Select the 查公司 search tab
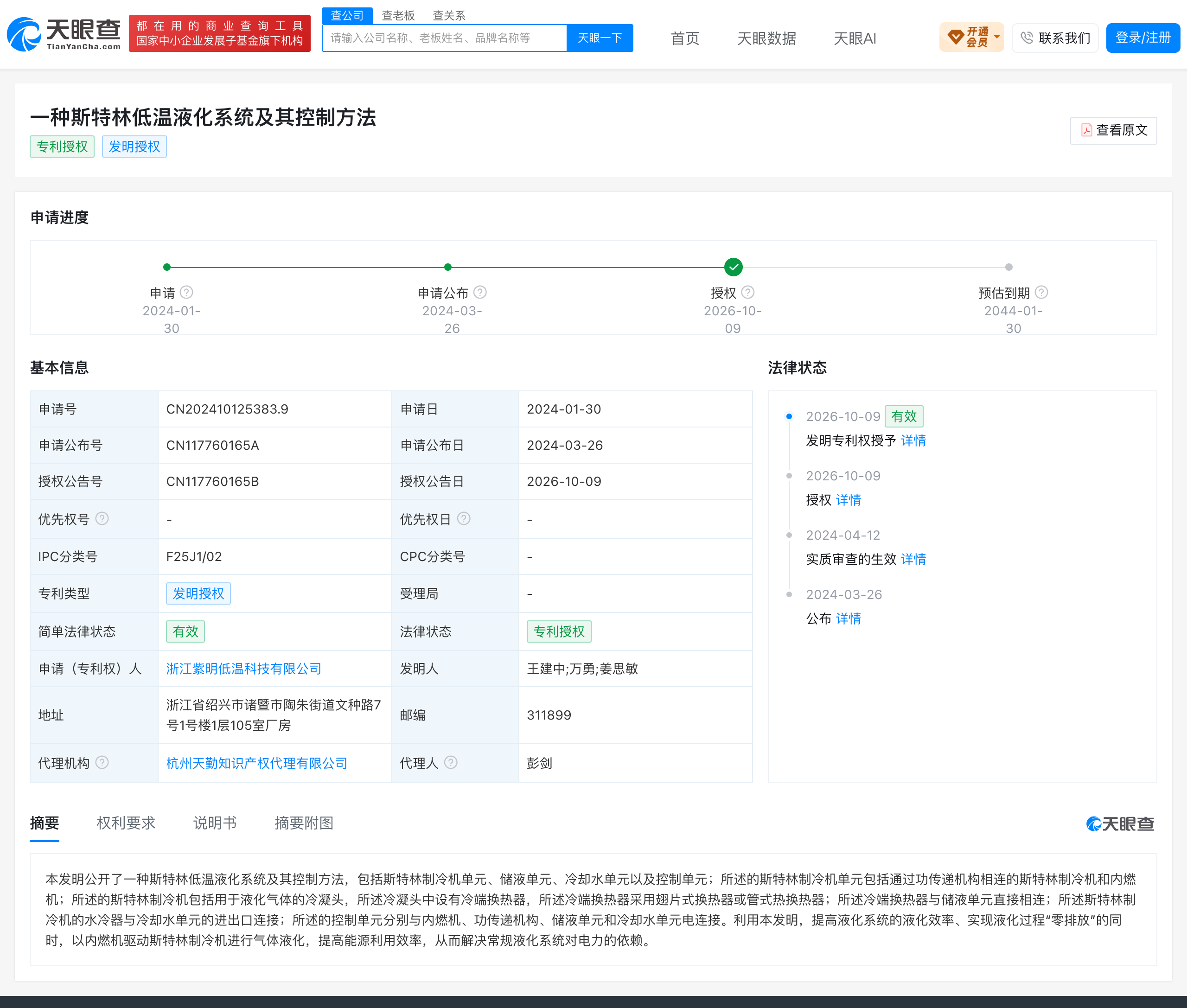The width and height of the screenshot is (1187, 1008). tap(347, 15)
